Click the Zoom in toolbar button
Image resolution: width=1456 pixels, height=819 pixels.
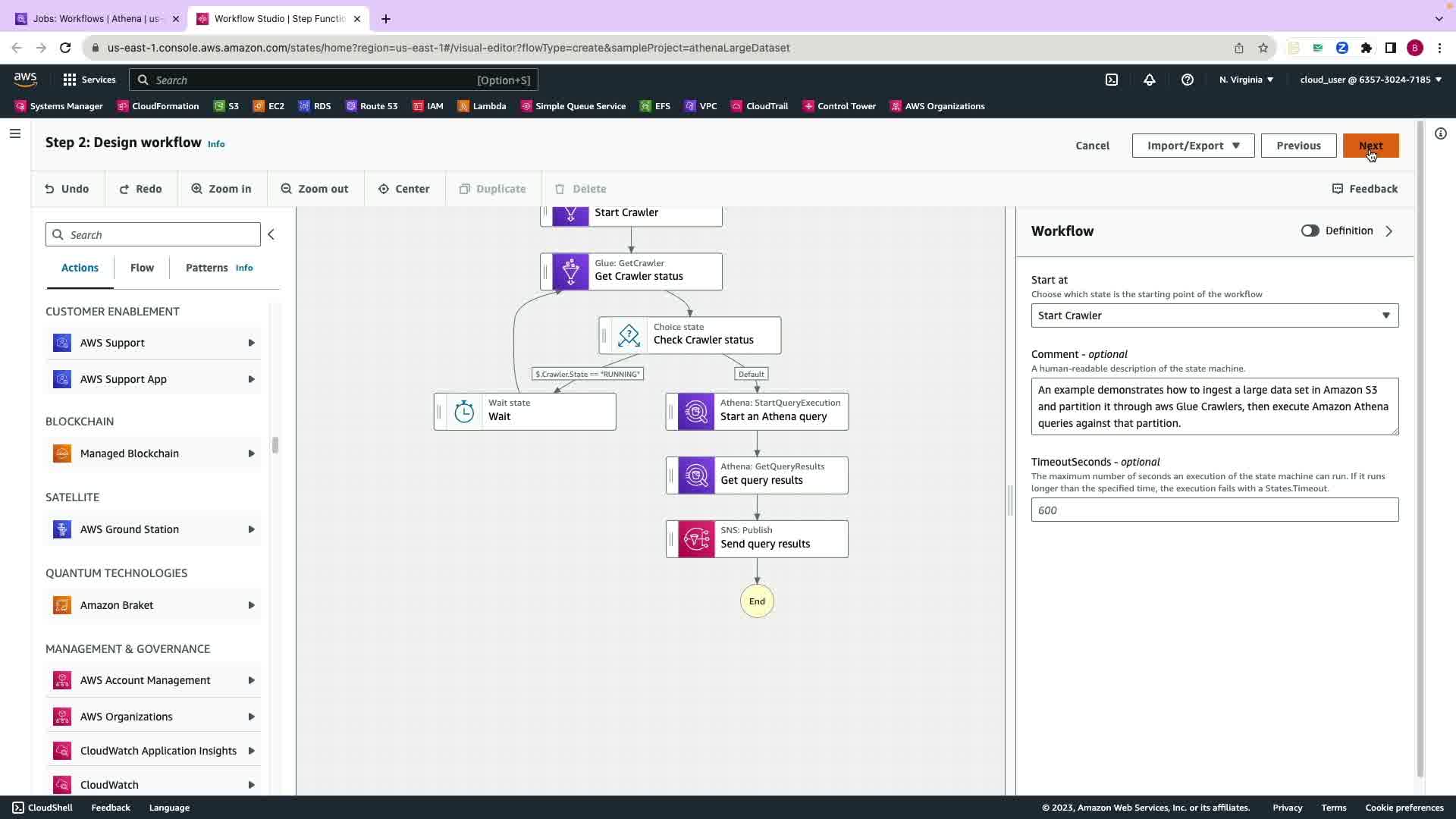tap(221, 189)
